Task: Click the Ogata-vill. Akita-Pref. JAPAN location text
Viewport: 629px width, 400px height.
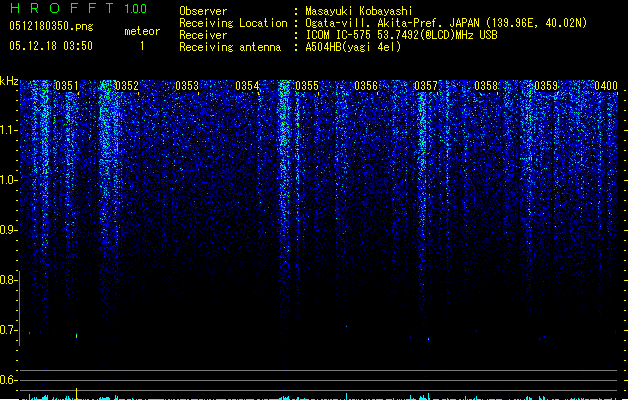Action: click(446, 23)
